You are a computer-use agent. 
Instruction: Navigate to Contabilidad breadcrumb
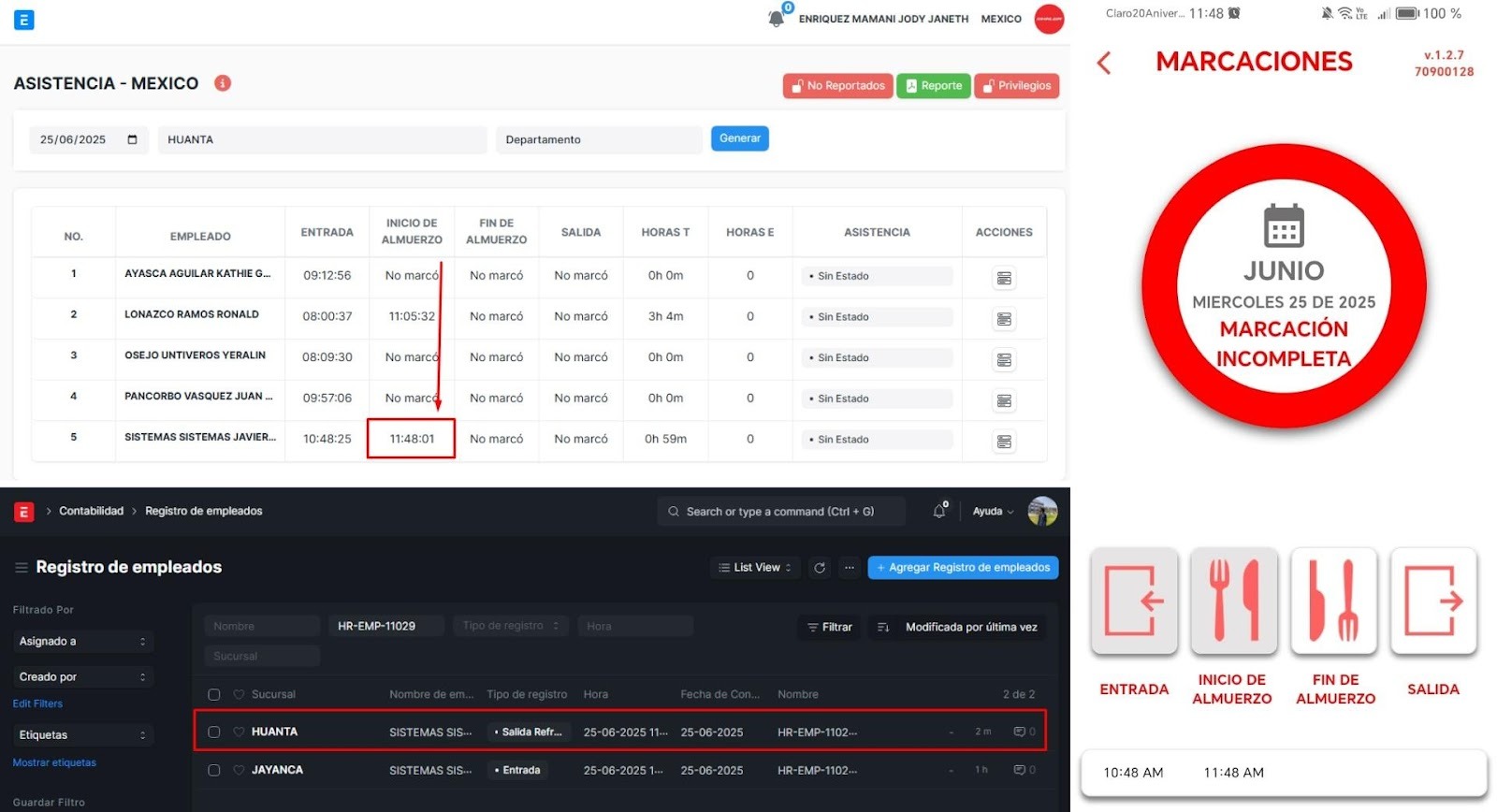coord(91,511)
